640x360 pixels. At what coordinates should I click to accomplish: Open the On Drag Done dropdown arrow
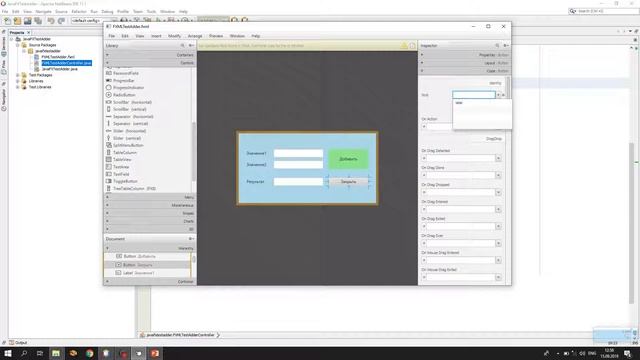pos(498,175)
